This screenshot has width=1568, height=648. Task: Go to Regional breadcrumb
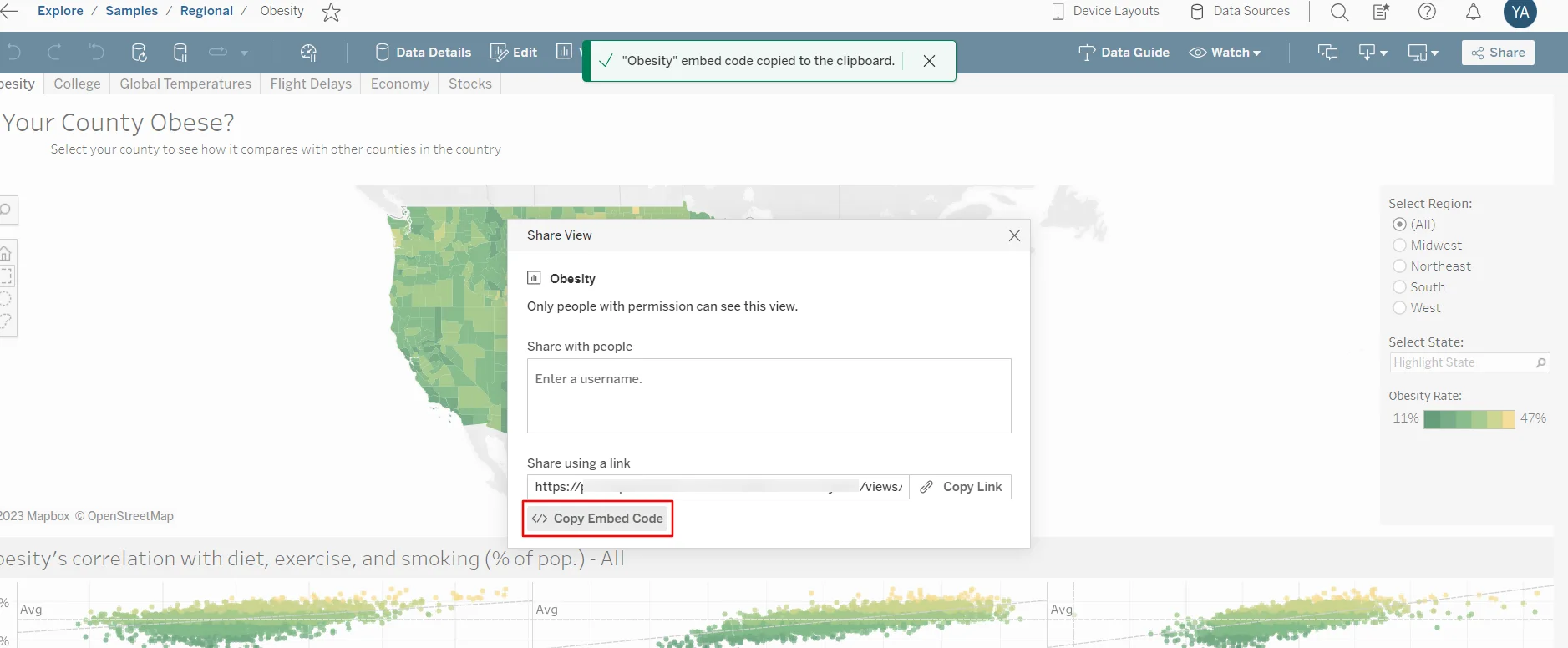(206, 11)
